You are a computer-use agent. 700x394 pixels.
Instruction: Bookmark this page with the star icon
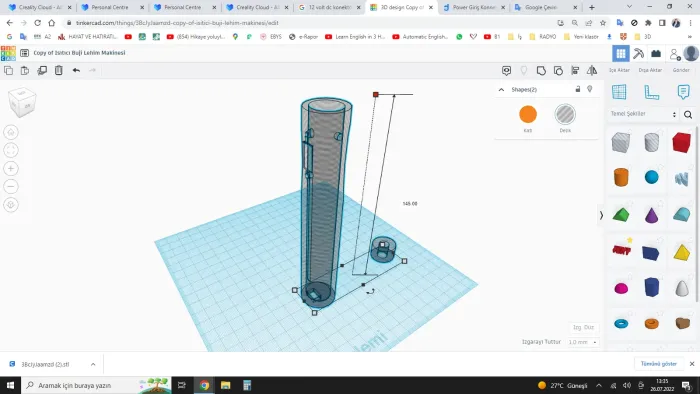point(603,23)
